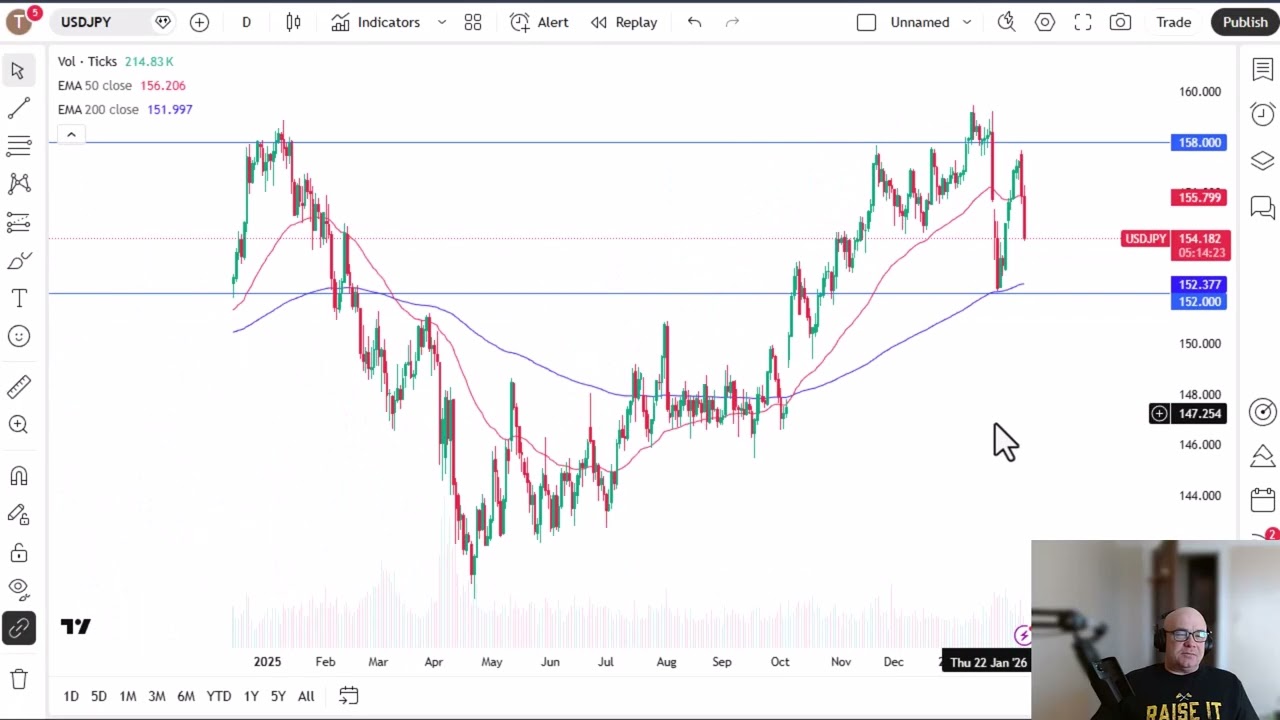The height and width of the screenshot is (720, 1280).
Task: Open chart settings gear
Action: click(1045, 22)
